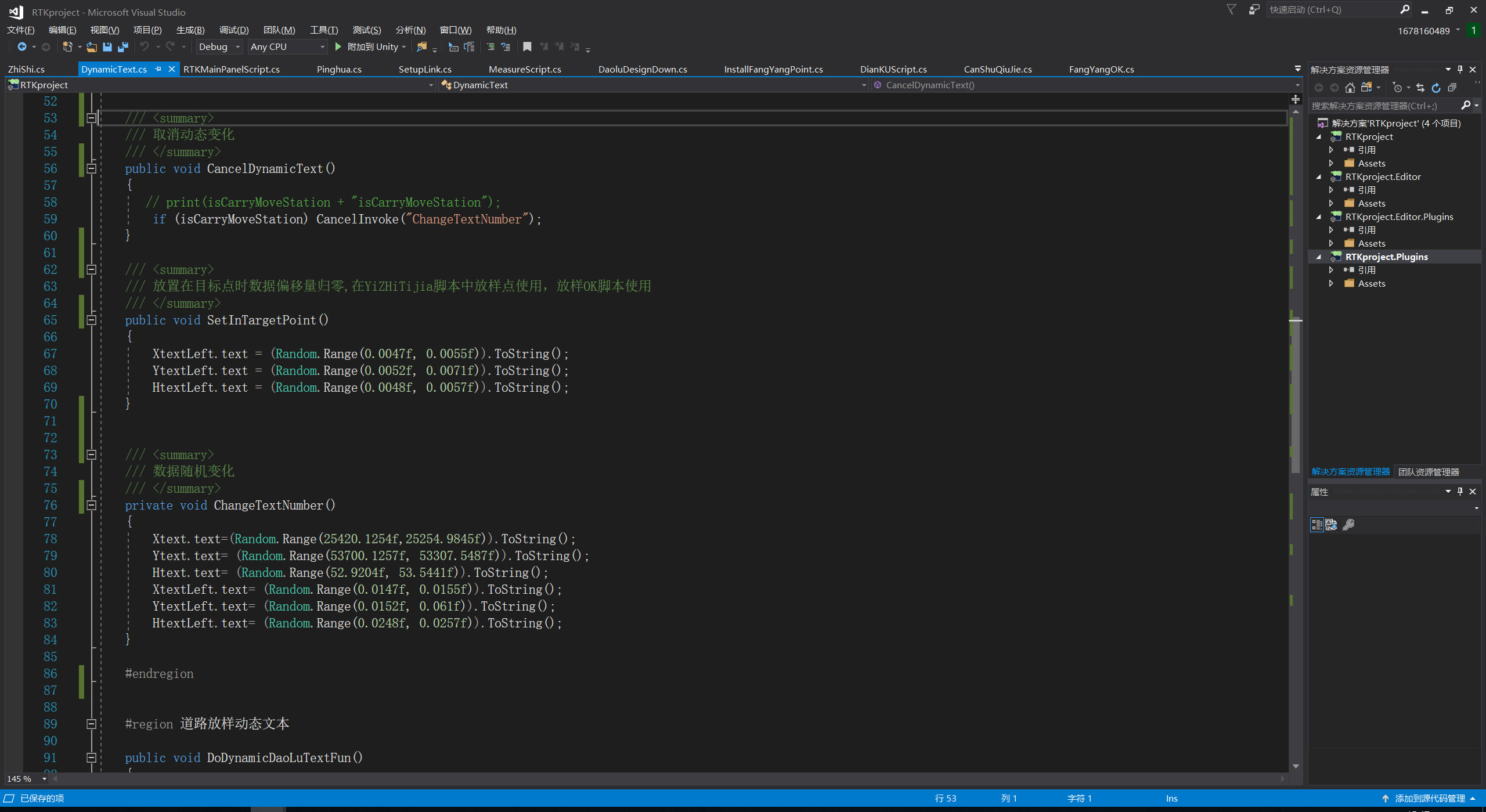Click the Feedback icon in title bar
This screenshot has width=1486, height=812.
[1254, 10]
